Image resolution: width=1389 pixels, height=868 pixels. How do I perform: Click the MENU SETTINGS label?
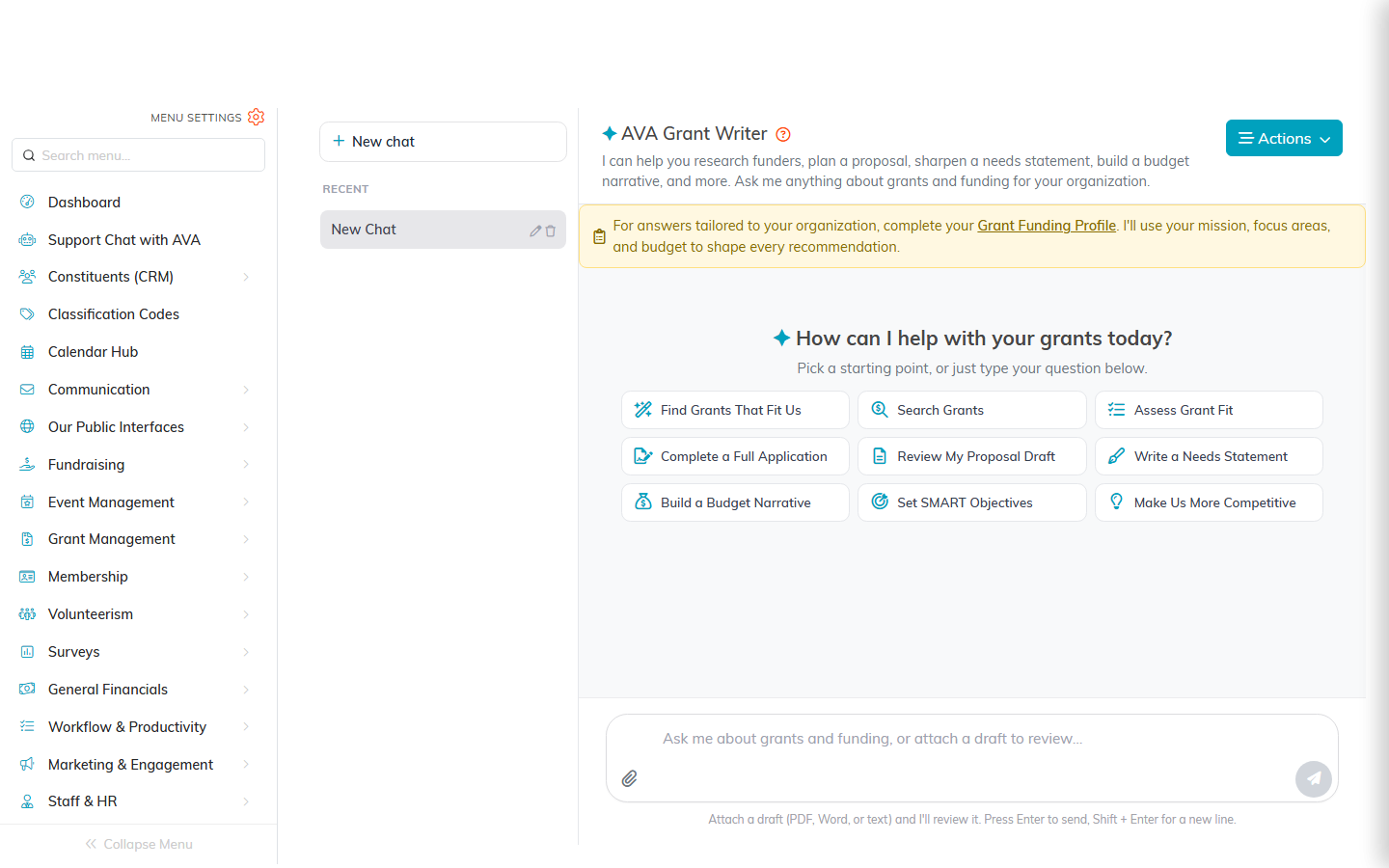pyautogui.click(x=196, y=118)
